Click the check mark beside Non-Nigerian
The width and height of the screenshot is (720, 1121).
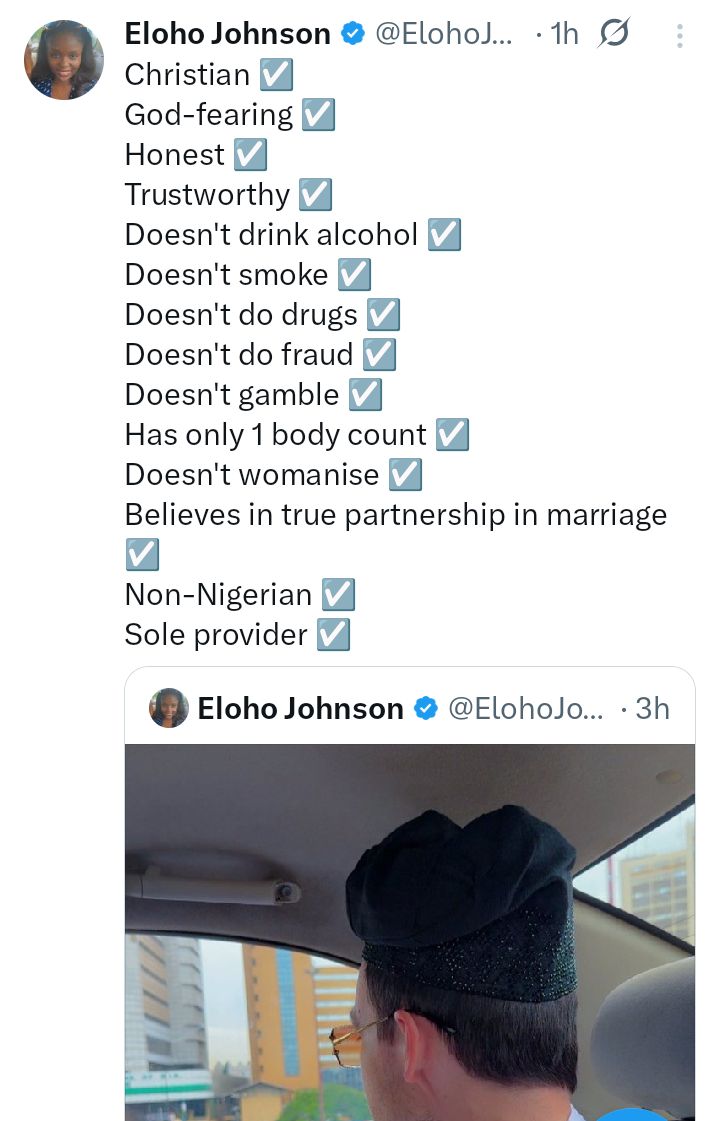tap(338, 595)
